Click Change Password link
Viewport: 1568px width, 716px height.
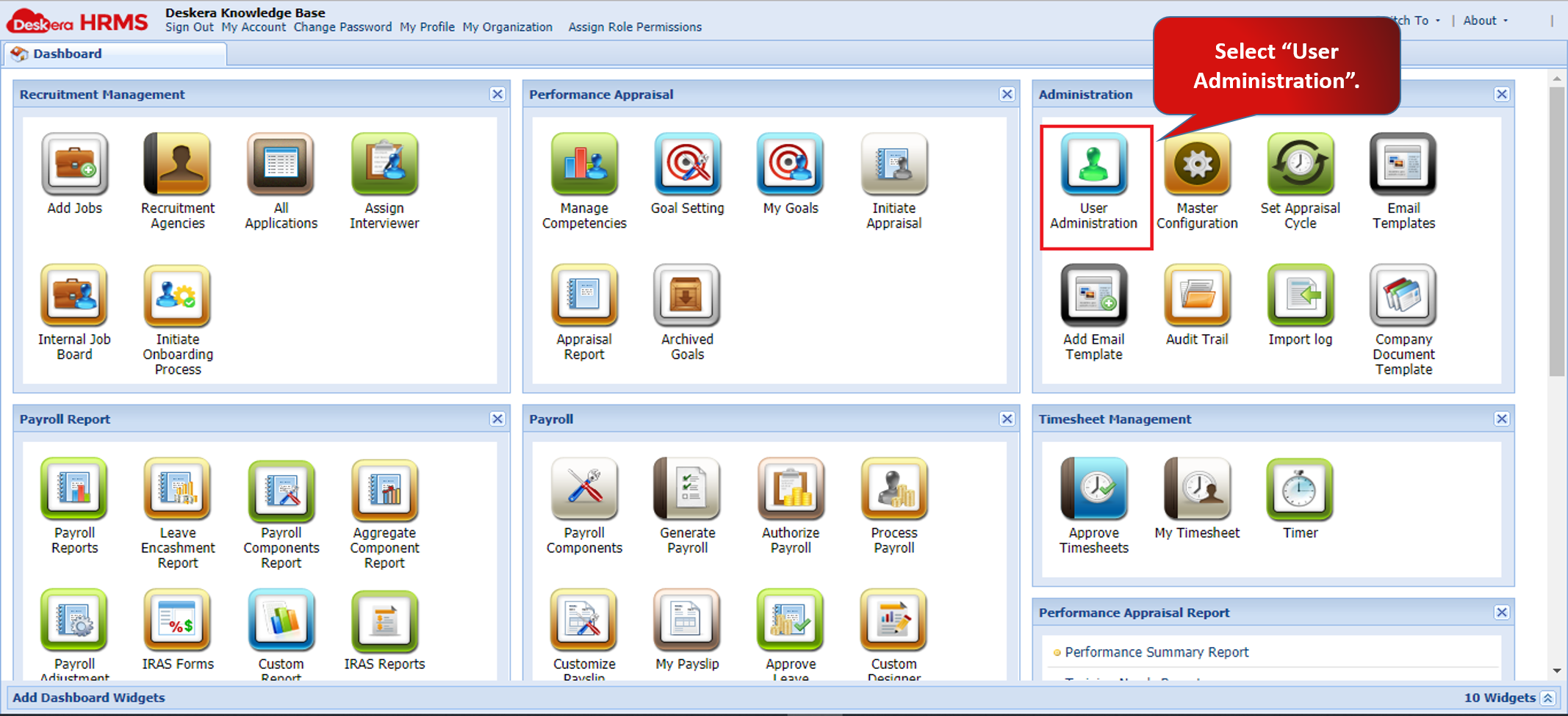[x=342, y=27]
